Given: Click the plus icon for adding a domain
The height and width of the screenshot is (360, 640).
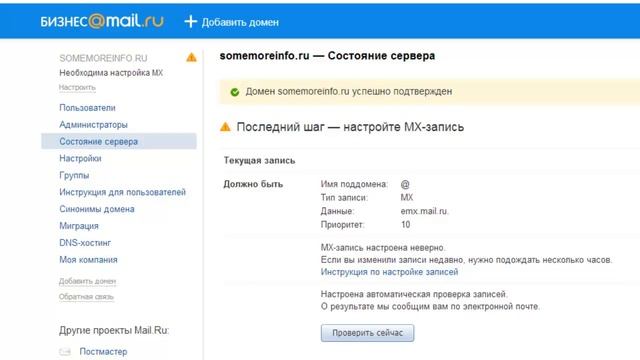Looking at the screenshot, I should click(x=191, y=22).
